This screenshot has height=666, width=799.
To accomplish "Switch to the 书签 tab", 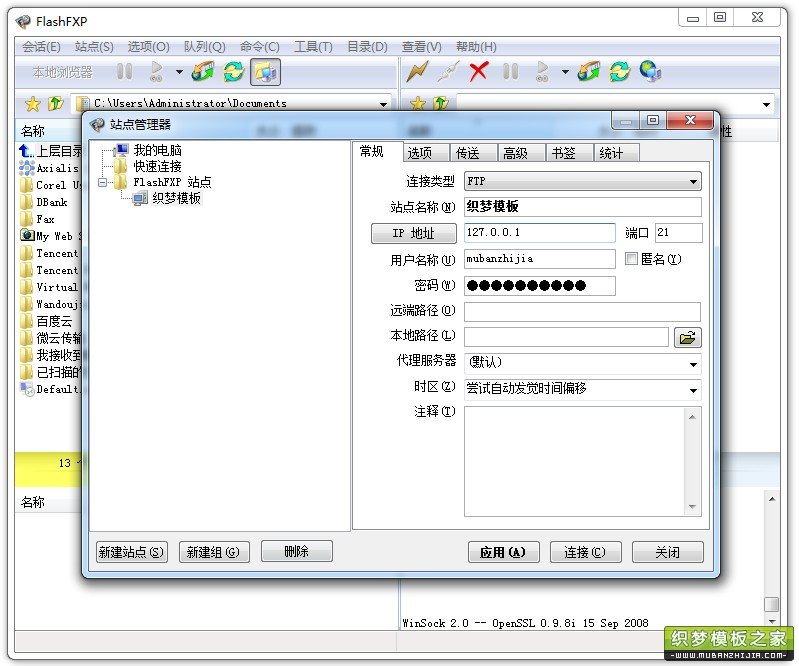I will click(x=569, y=153).
